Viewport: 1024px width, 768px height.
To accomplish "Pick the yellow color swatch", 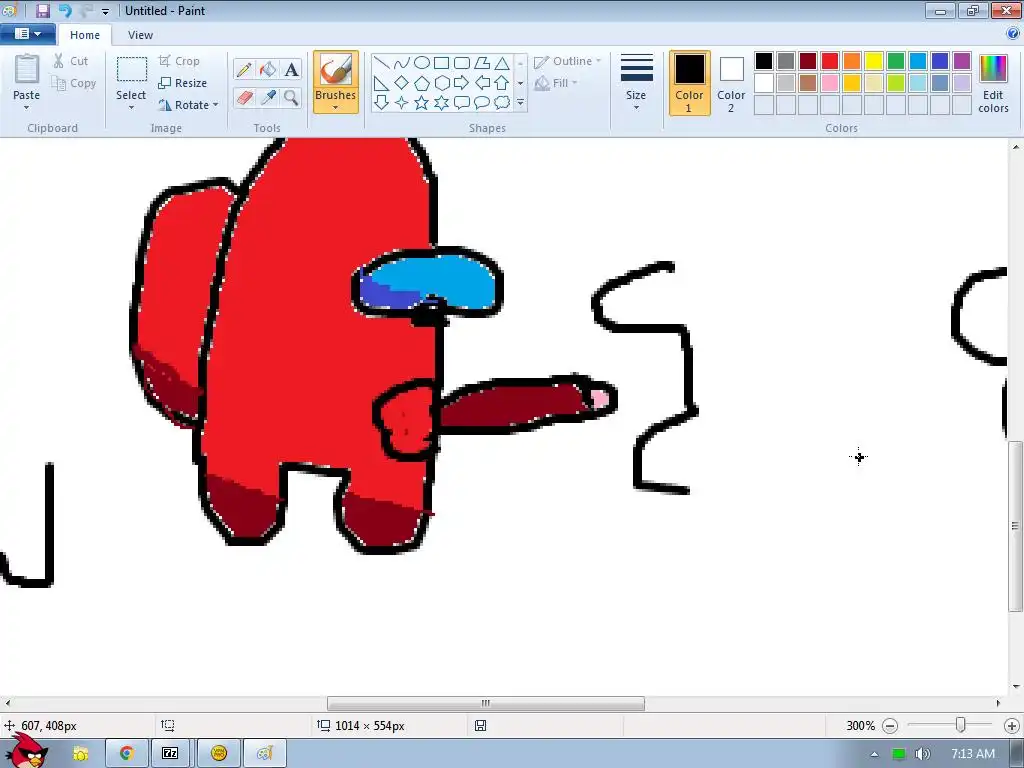I will [x=874, y=61].
